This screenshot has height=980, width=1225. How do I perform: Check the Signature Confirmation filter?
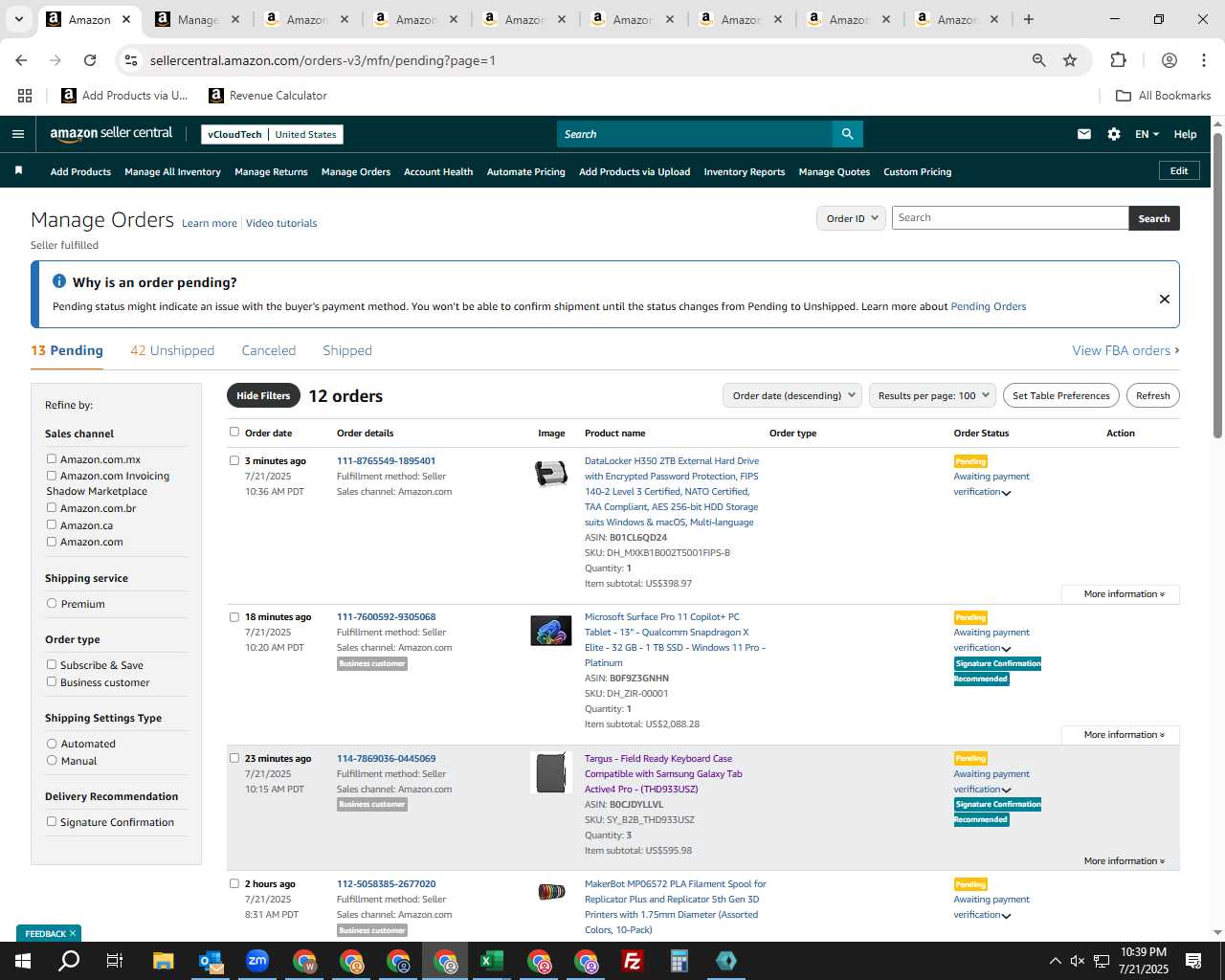point(52,822)
